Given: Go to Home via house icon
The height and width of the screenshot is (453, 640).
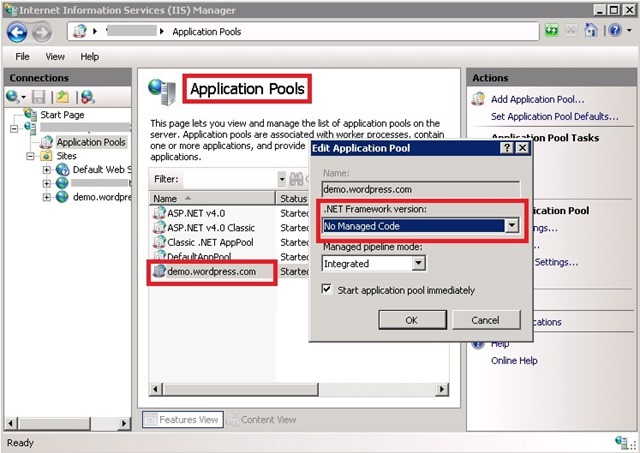Looking at the screenshot, I should tap(591, 30).
